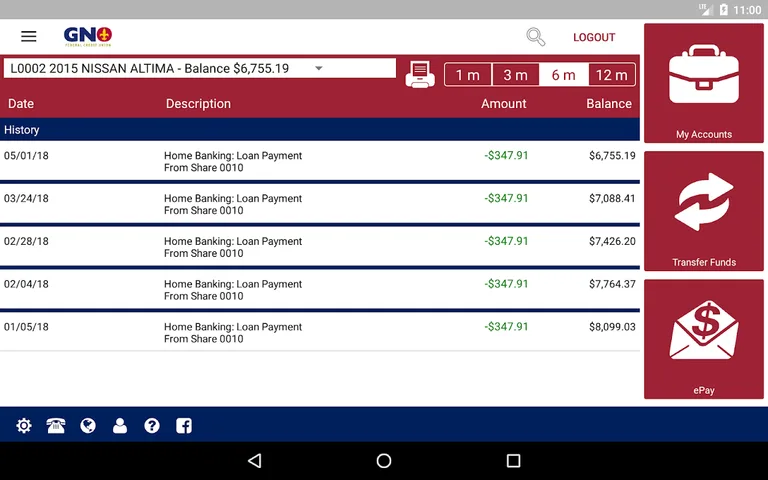The image size is (768, 480).
Task: Open My Accounts briefcase tile
Action: pyautogui.click(x=704, y=83)
